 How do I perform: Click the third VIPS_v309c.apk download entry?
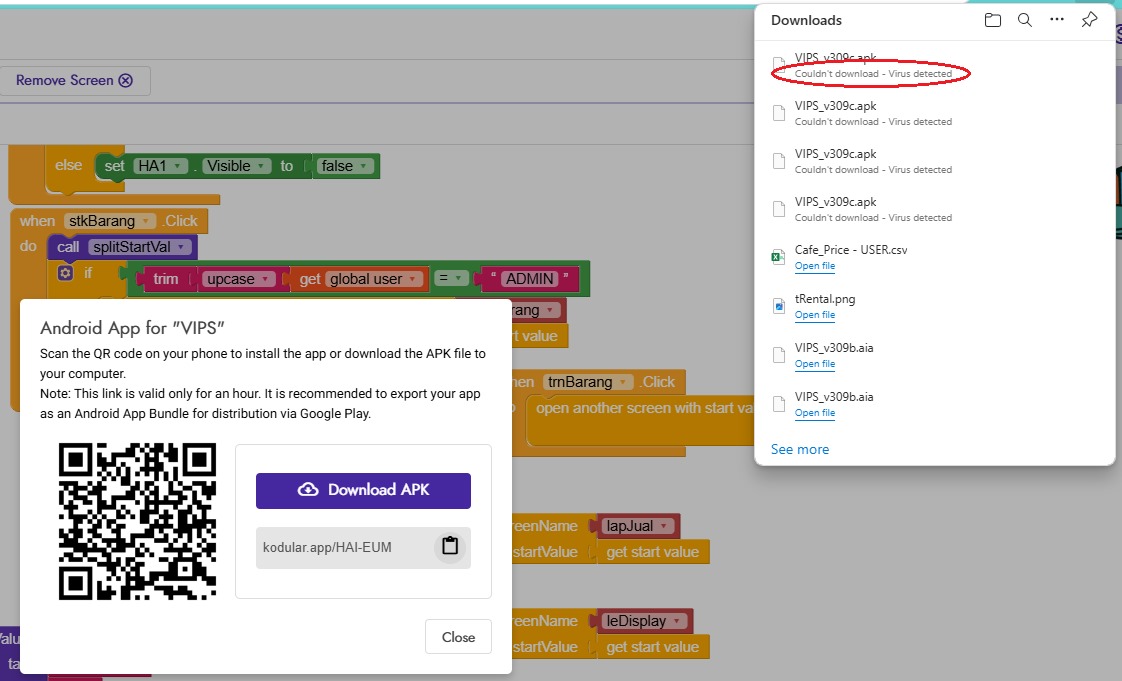[935, 161]
